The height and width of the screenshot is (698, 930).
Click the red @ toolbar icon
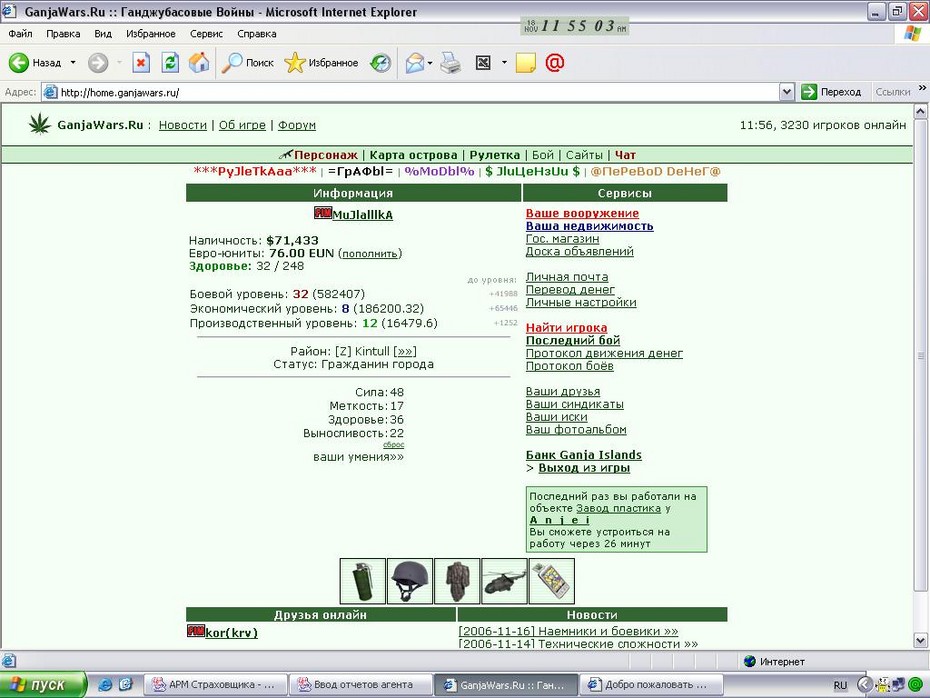(x=555, y=62)
